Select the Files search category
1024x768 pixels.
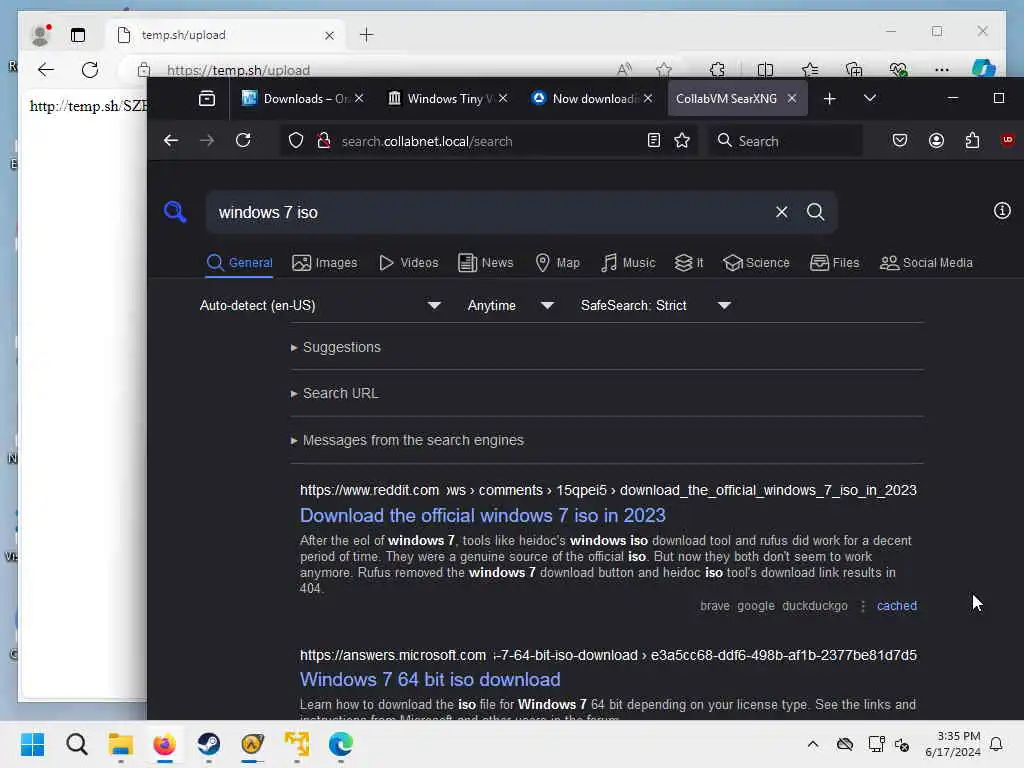tap(835, 263)
